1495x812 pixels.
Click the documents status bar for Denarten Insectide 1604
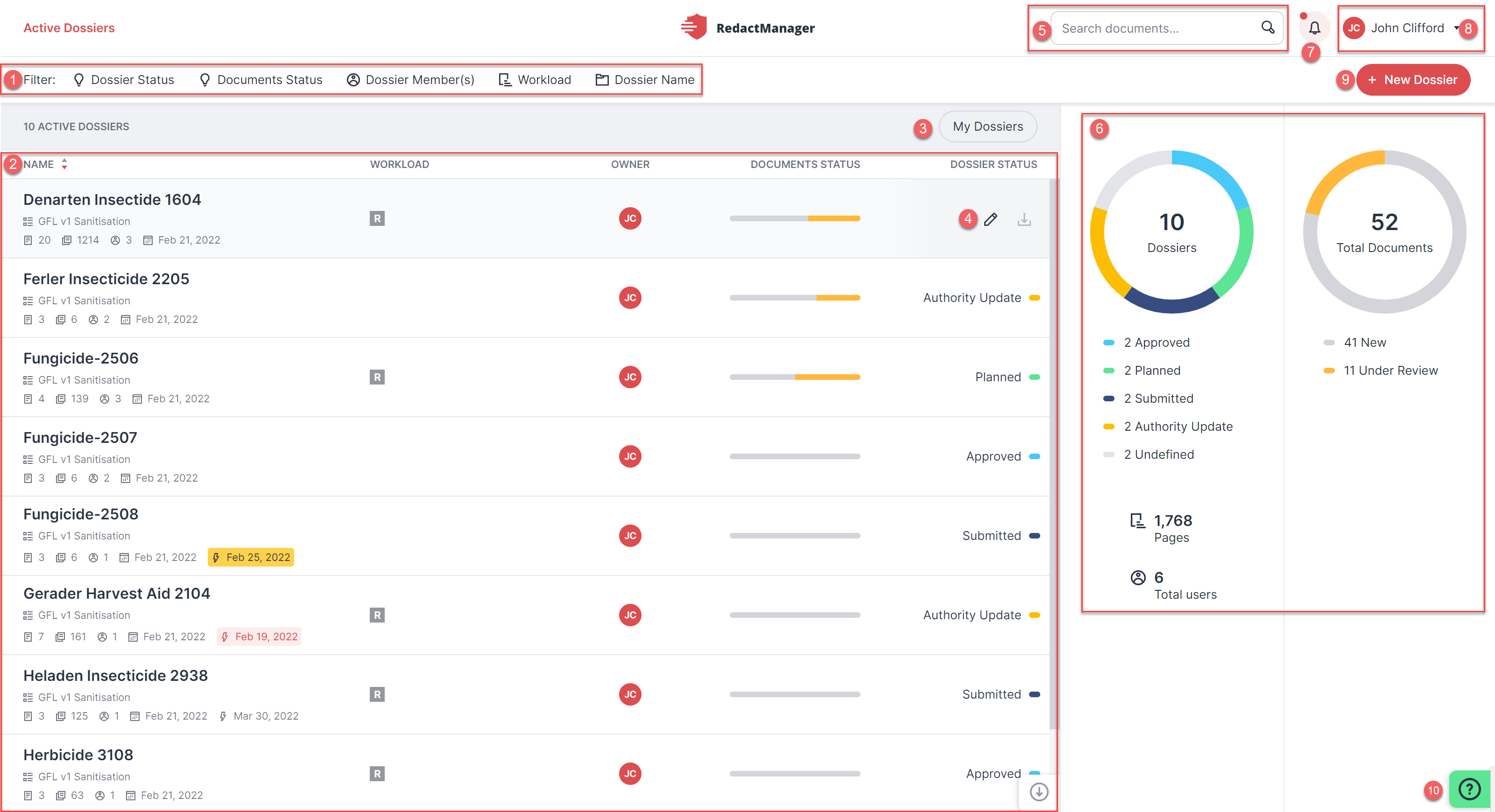795,219
